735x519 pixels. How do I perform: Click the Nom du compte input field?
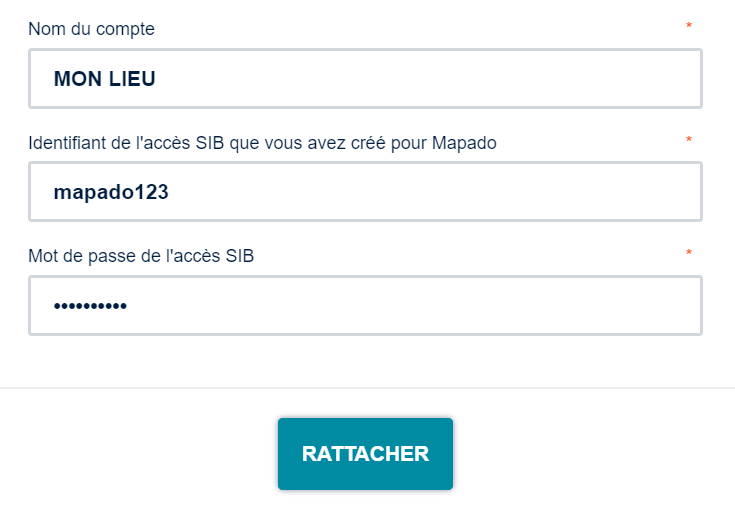click(400, 78)
